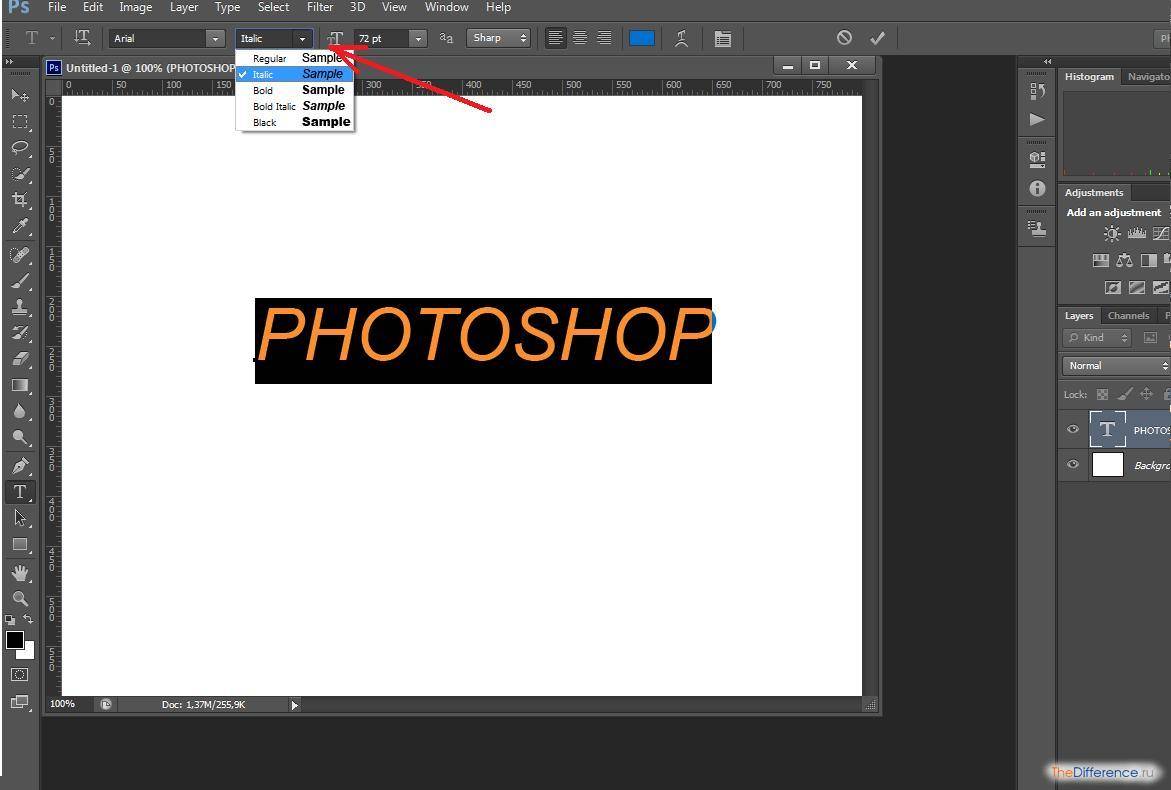
Task: Switch to the Channels tab
Action: [1128, 315]
